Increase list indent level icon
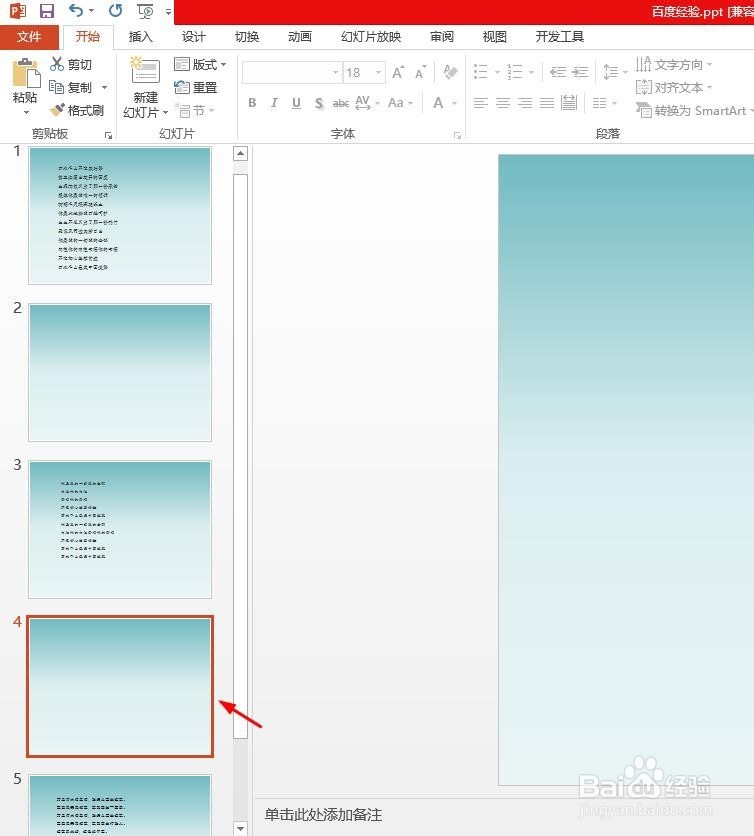This screenshot has height=836, width=754. [580, 71]
